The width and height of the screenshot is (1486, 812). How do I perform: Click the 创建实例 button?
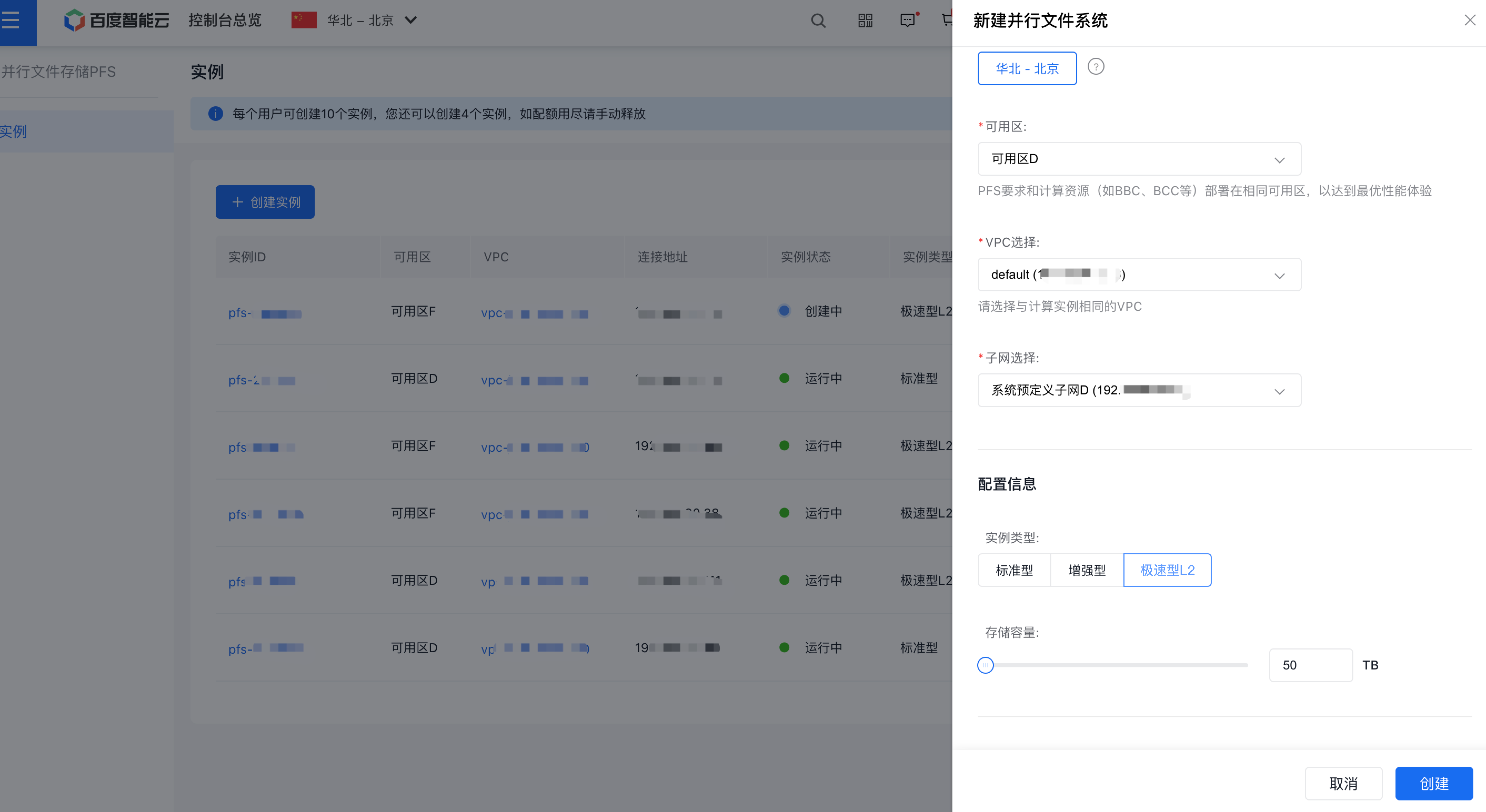(x=265, y=202)
